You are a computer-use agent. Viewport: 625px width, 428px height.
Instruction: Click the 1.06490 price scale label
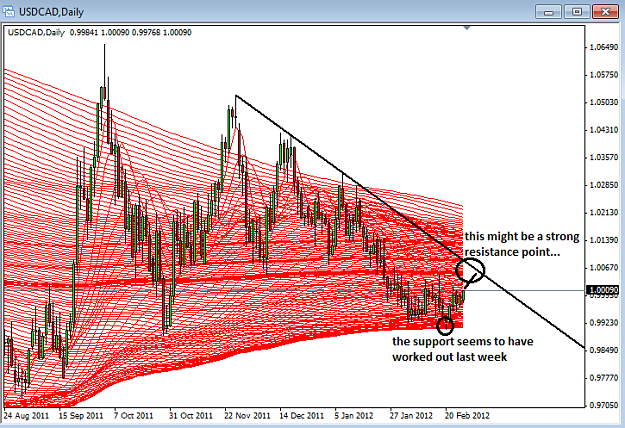(603, 47)
